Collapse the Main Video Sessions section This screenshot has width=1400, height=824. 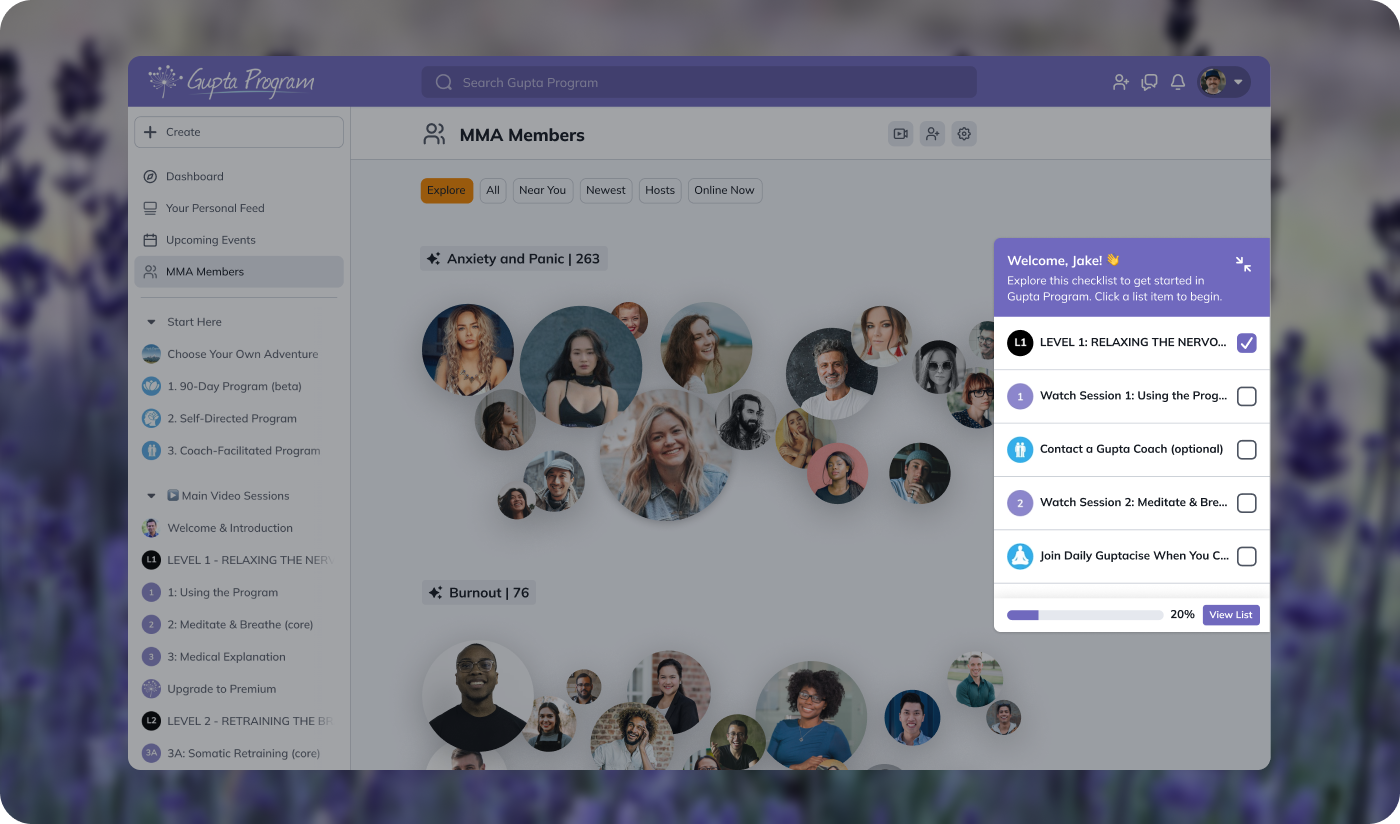coord(151,496)
